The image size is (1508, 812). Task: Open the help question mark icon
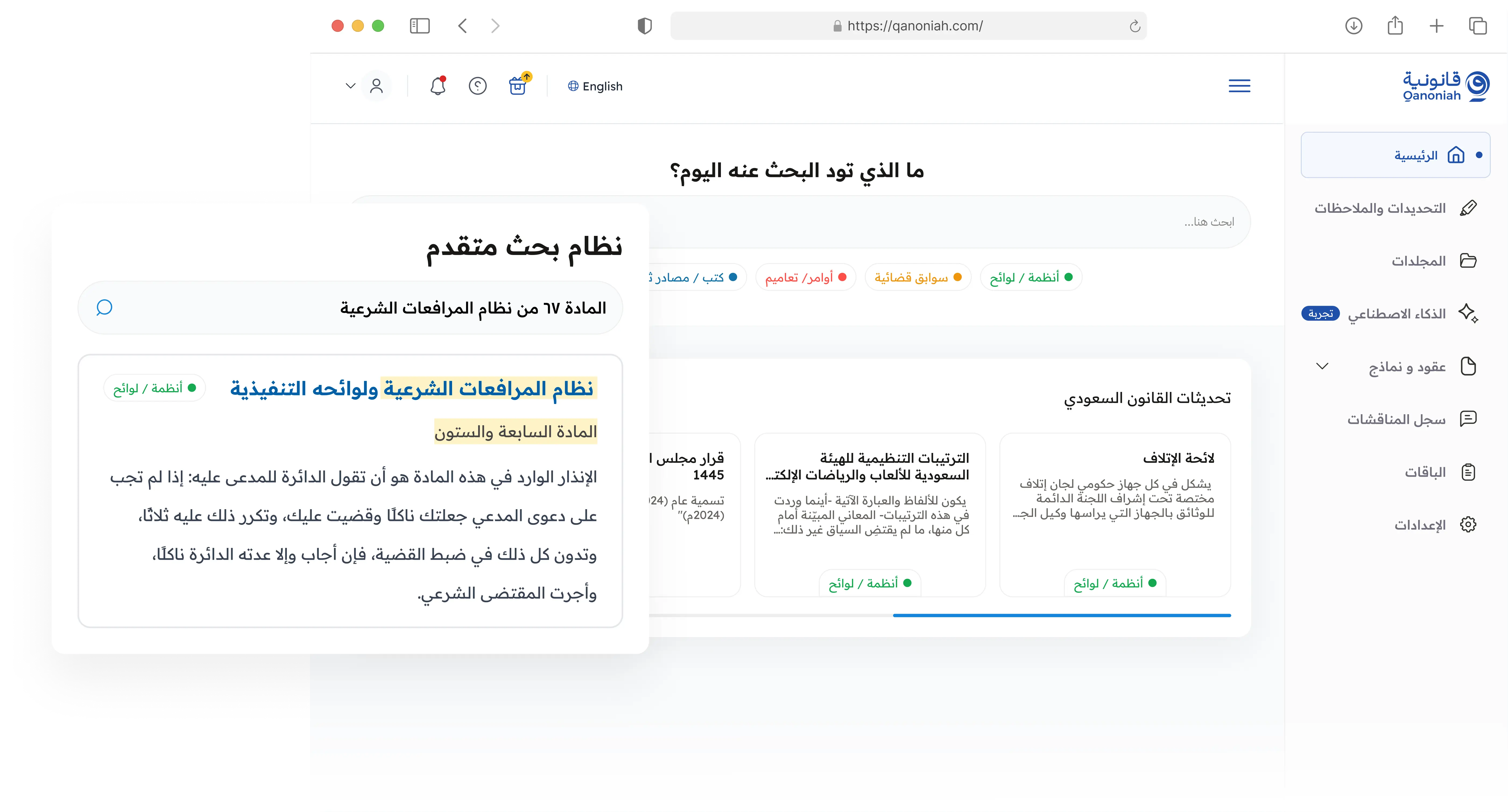(x=478, y=86)
